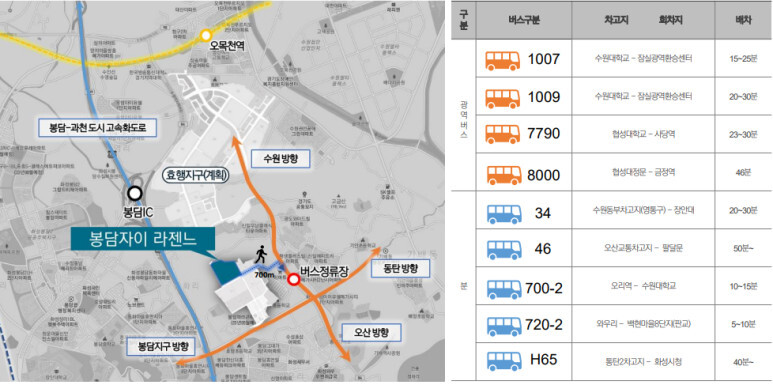The height and width of the screenshot is (385, 773).
Task: Click the orange bus icon beside 8000
Action: pos(503,175)
